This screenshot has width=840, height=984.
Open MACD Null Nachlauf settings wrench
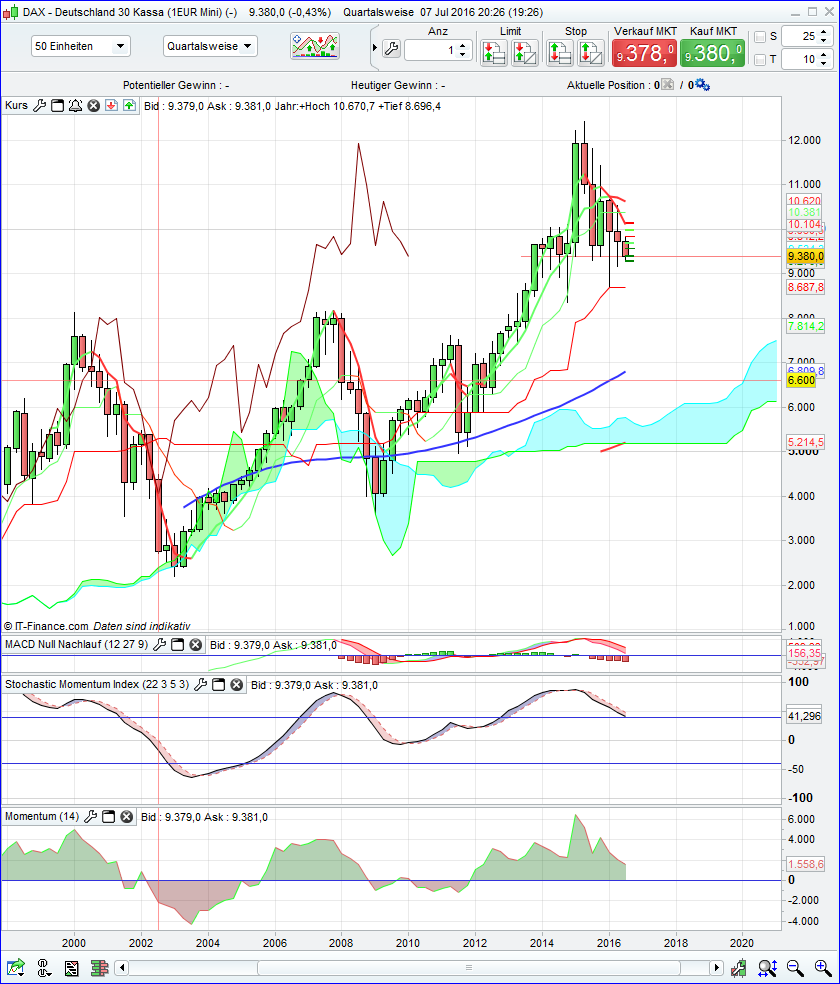pos(159,645)
